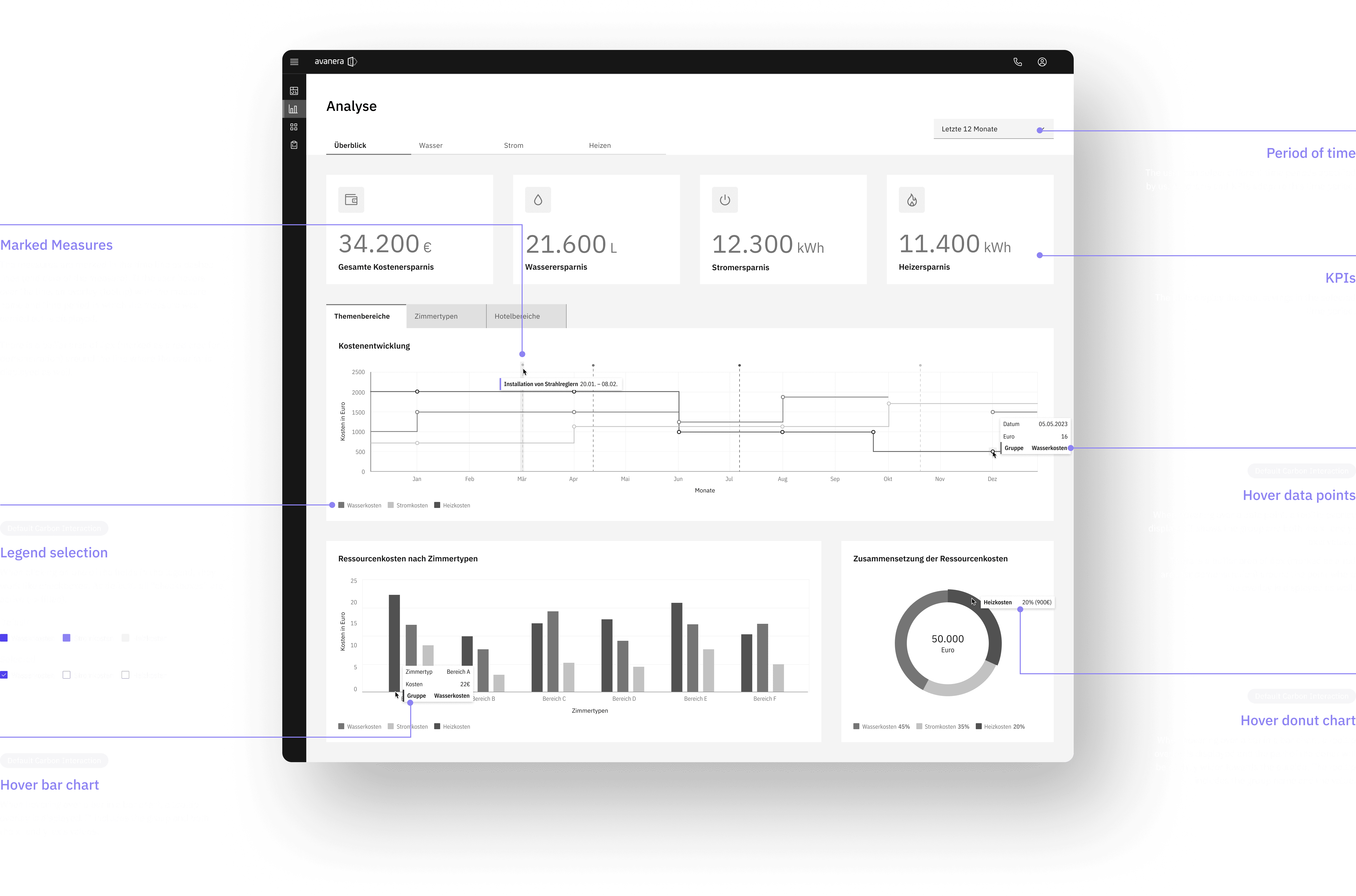Toggle Stromkosten in Kostenentwicklung legend

[408, 505]
